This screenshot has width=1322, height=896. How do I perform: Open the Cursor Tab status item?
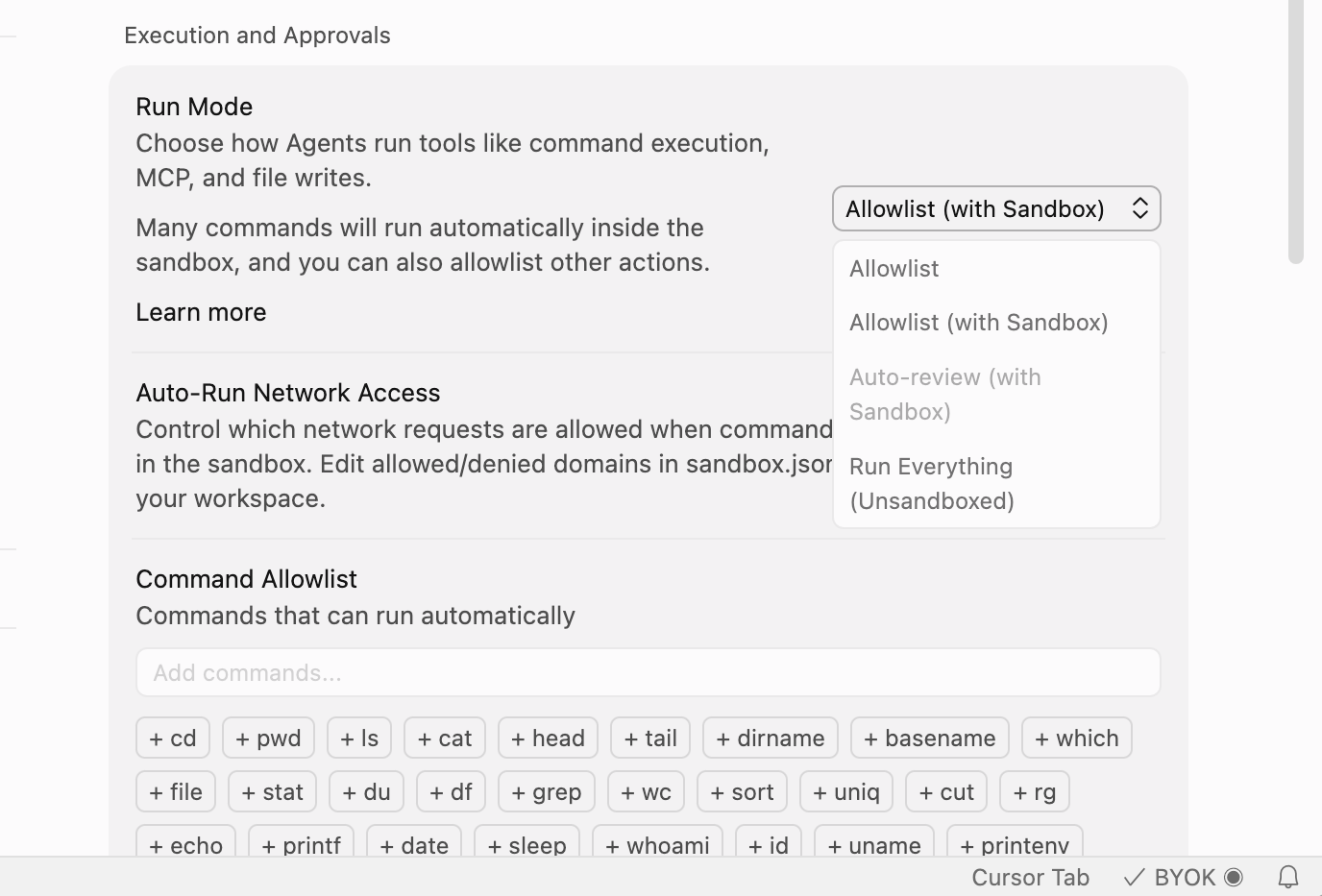[1030, 877]
